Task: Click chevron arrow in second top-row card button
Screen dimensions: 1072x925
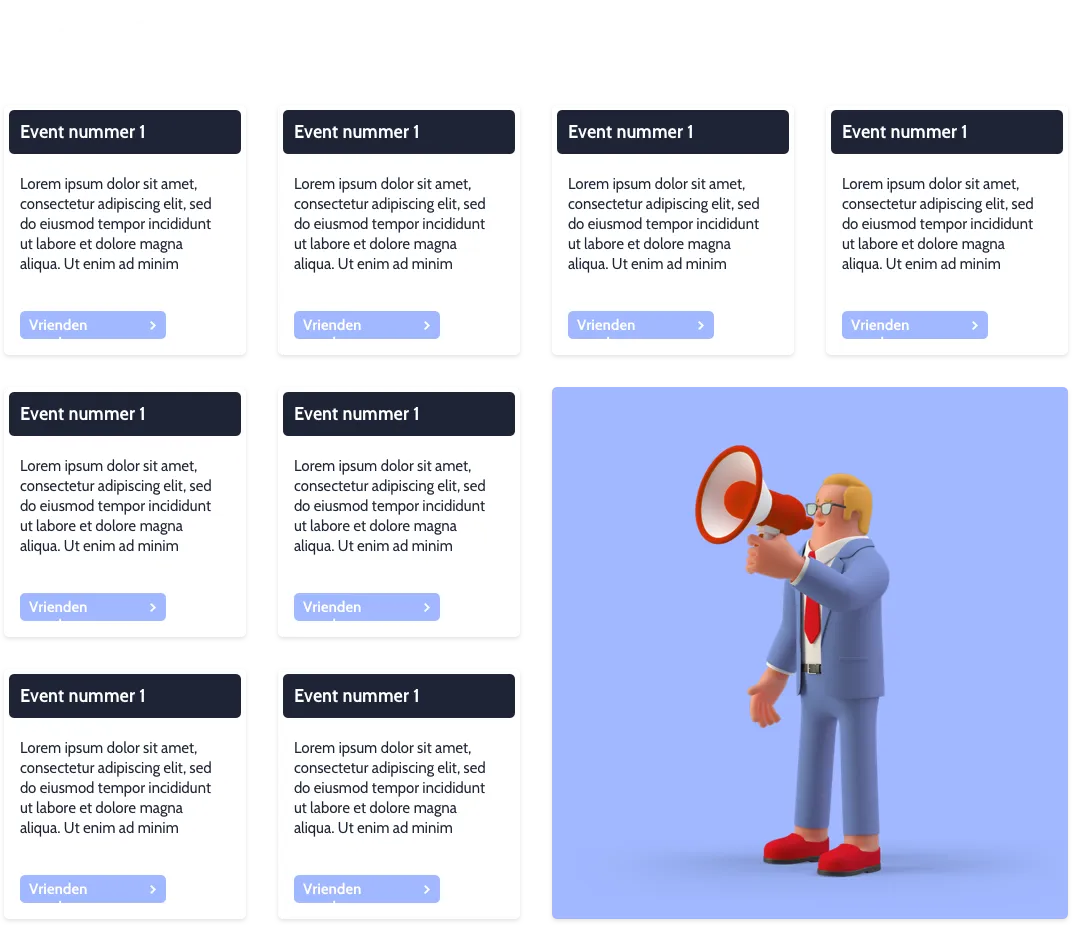Action: [427, 325]
